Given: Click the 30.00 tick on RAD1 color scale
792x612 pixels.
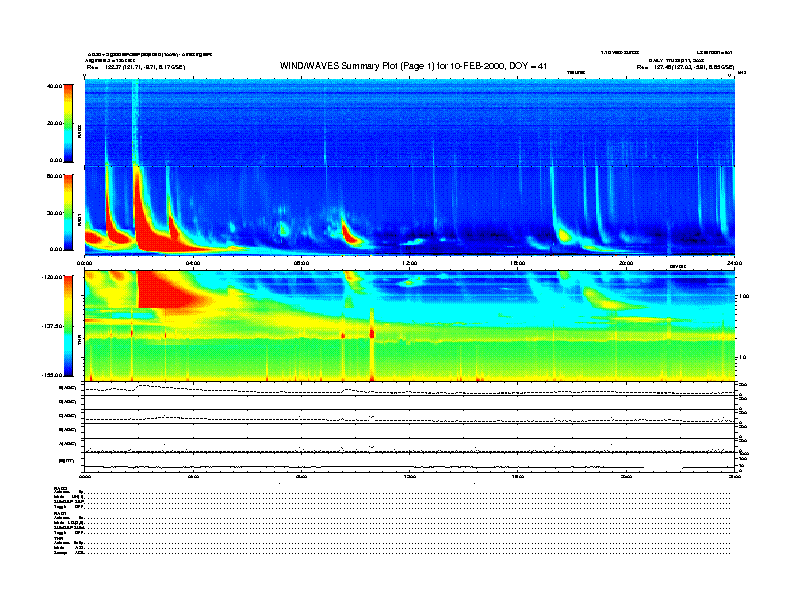Looking at the screenshot, I should (x=54, y=213).
